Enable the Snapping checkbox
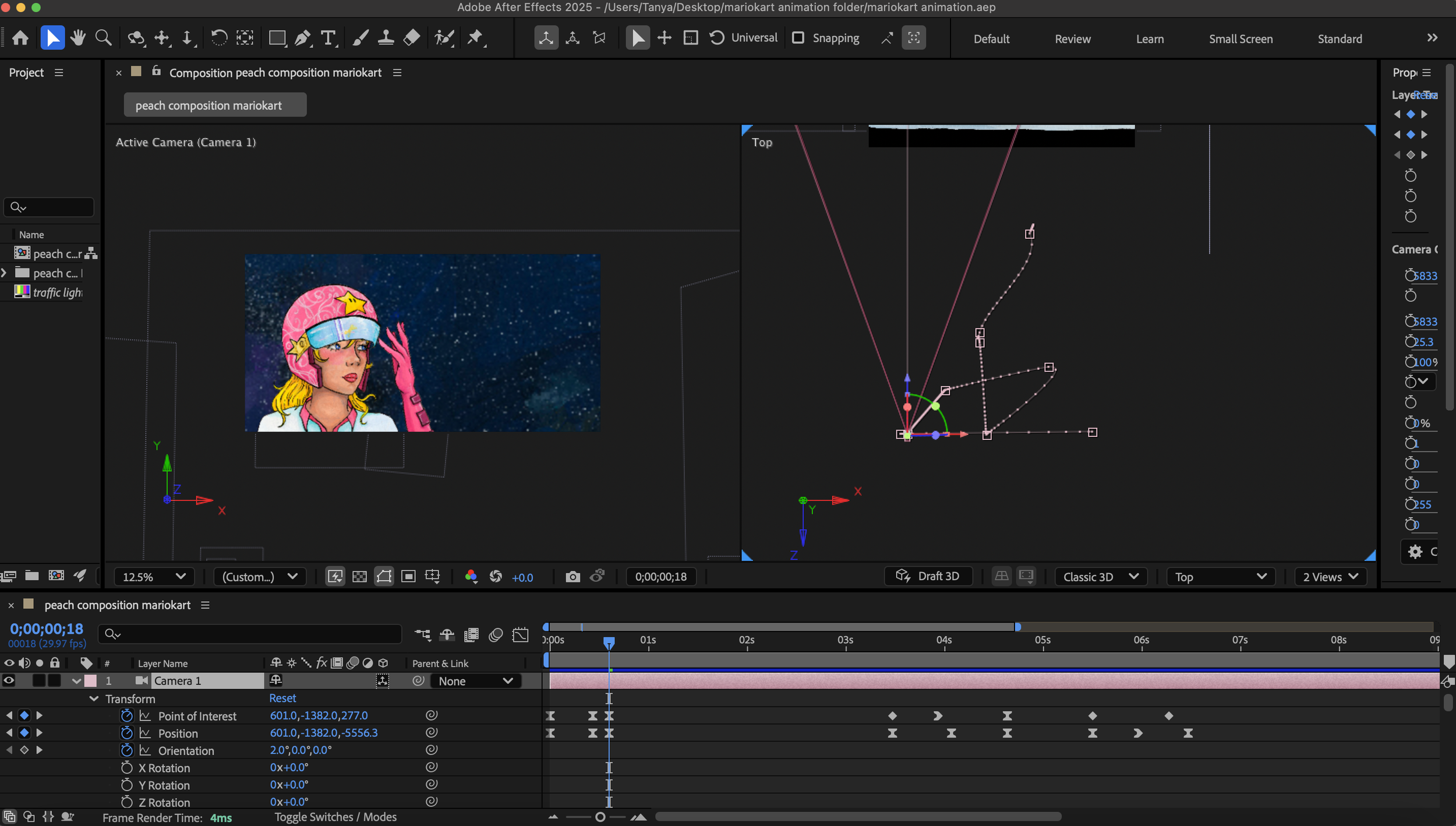The image size is (1456, 826). (798, 38)
